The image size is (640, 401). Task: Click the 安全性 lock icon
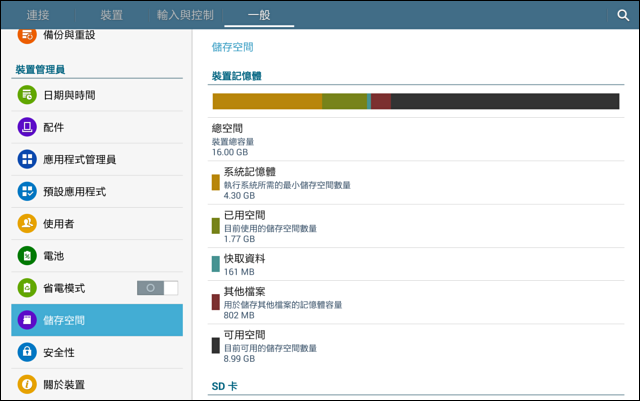click(x=27, y=352)
